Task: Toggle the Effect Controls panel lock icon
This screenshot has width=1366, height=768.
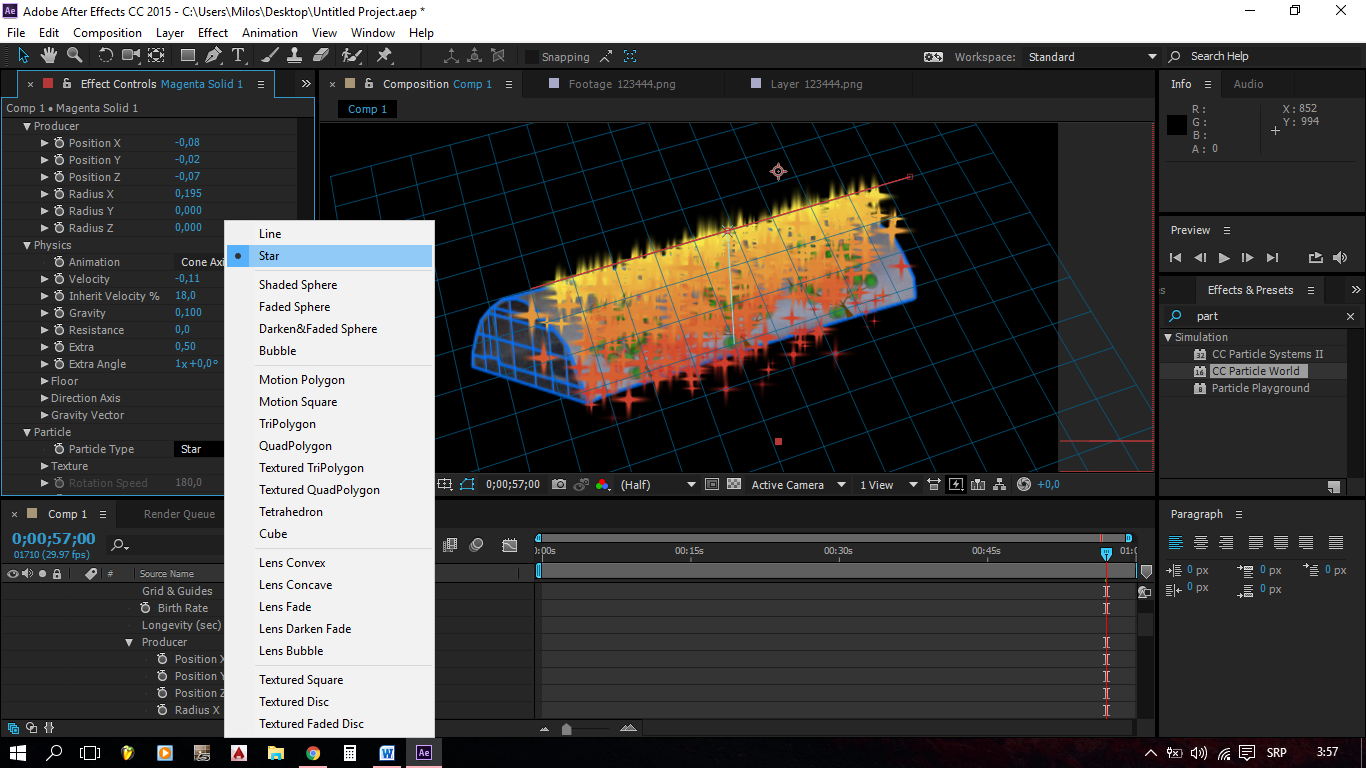Action: pos(67,84)
